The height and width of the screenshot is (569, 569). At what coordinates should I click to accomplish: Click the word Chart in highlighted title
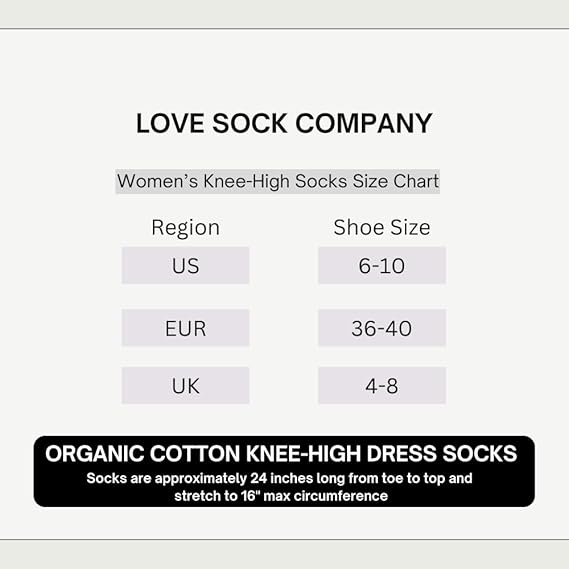pyautogui.click(x=416, y=181)
